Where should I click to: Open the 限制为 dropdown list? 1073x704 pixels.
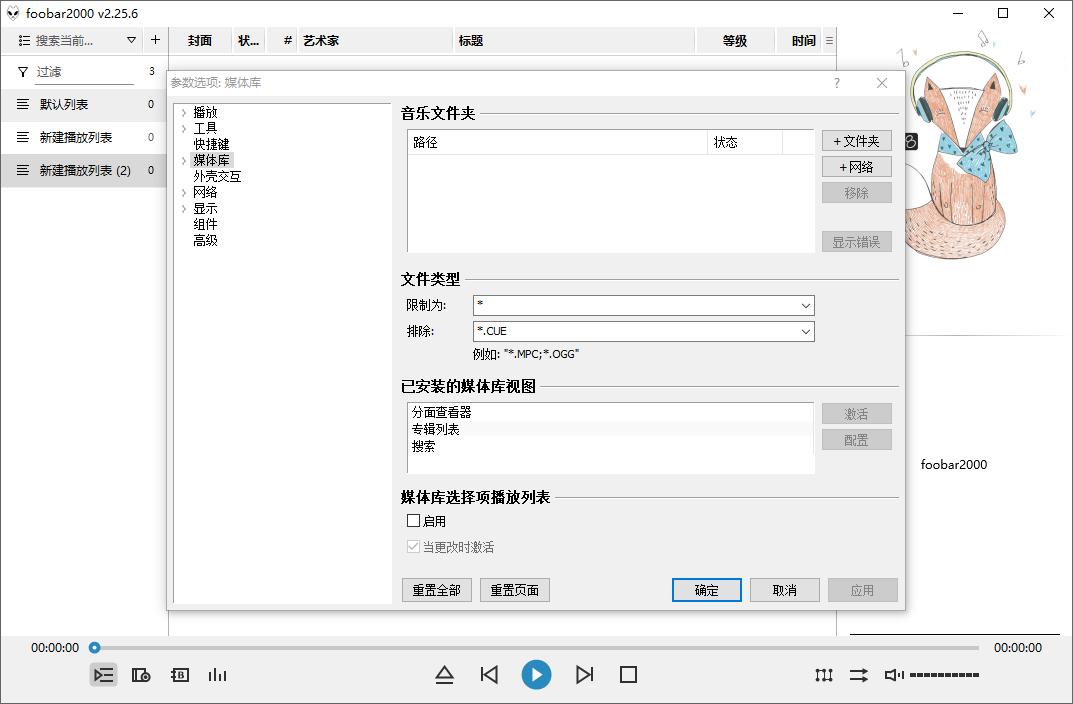805,305
